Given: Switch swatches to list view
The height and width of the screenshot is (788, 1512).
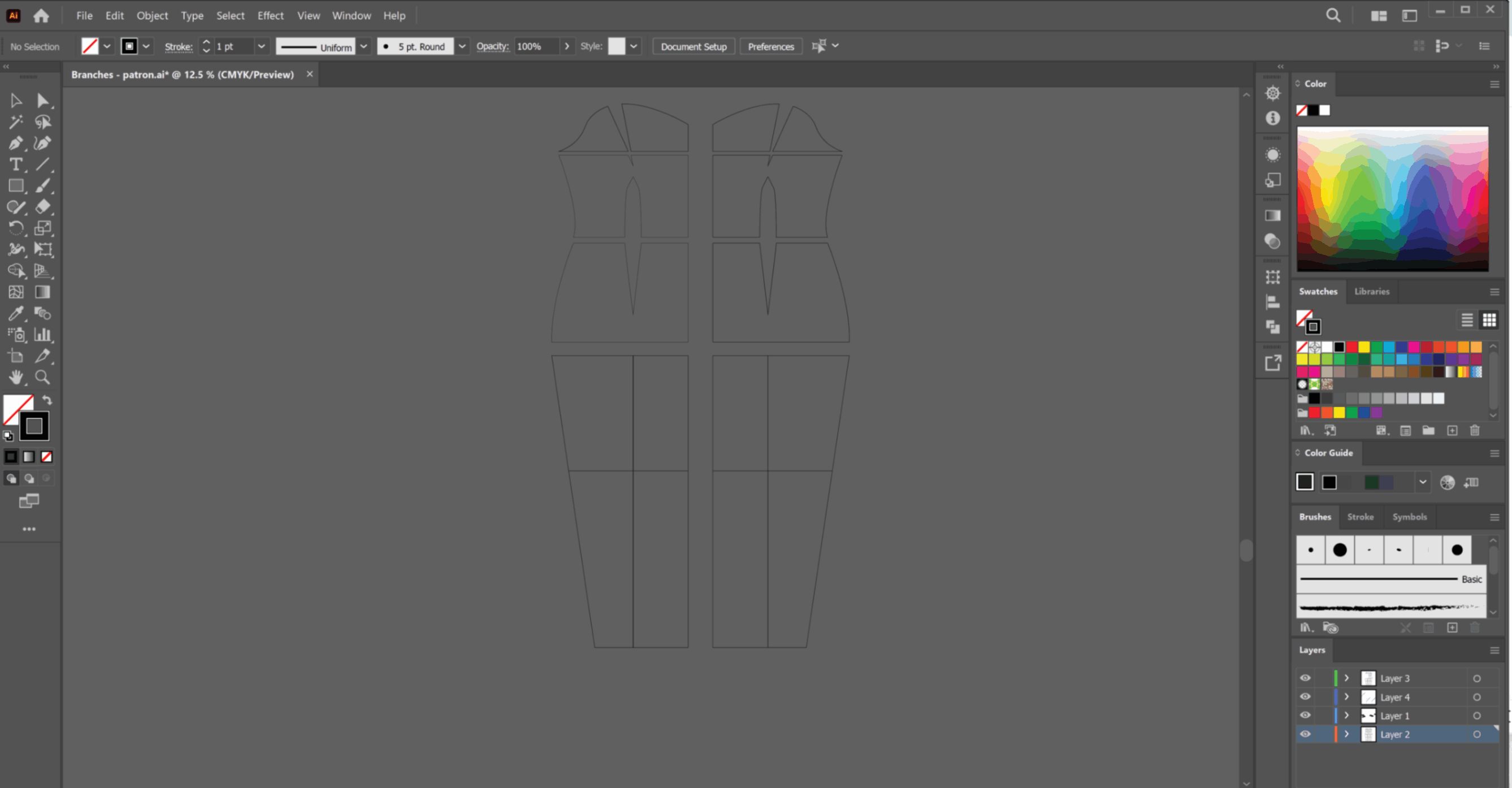Looking at the screenshot, I should point(1467,320).
